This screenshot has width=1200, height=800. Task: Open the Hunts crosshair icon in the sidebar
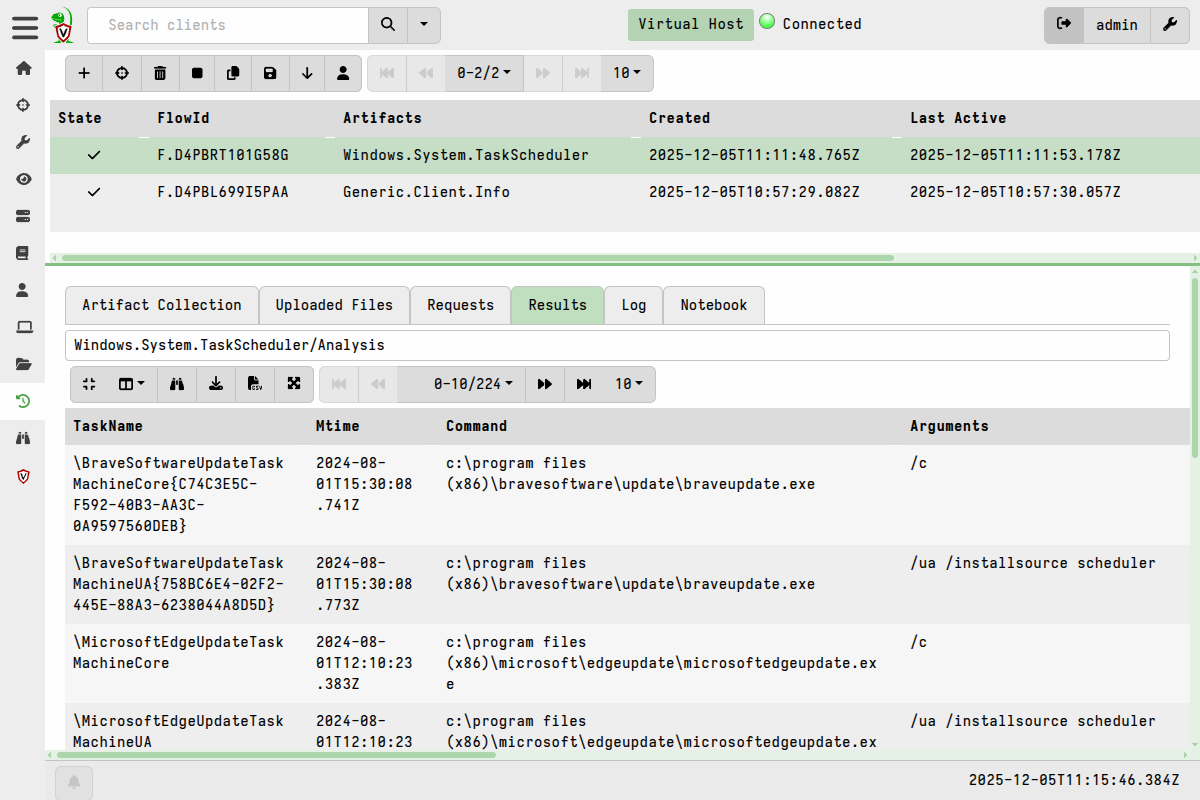[22, 104]
